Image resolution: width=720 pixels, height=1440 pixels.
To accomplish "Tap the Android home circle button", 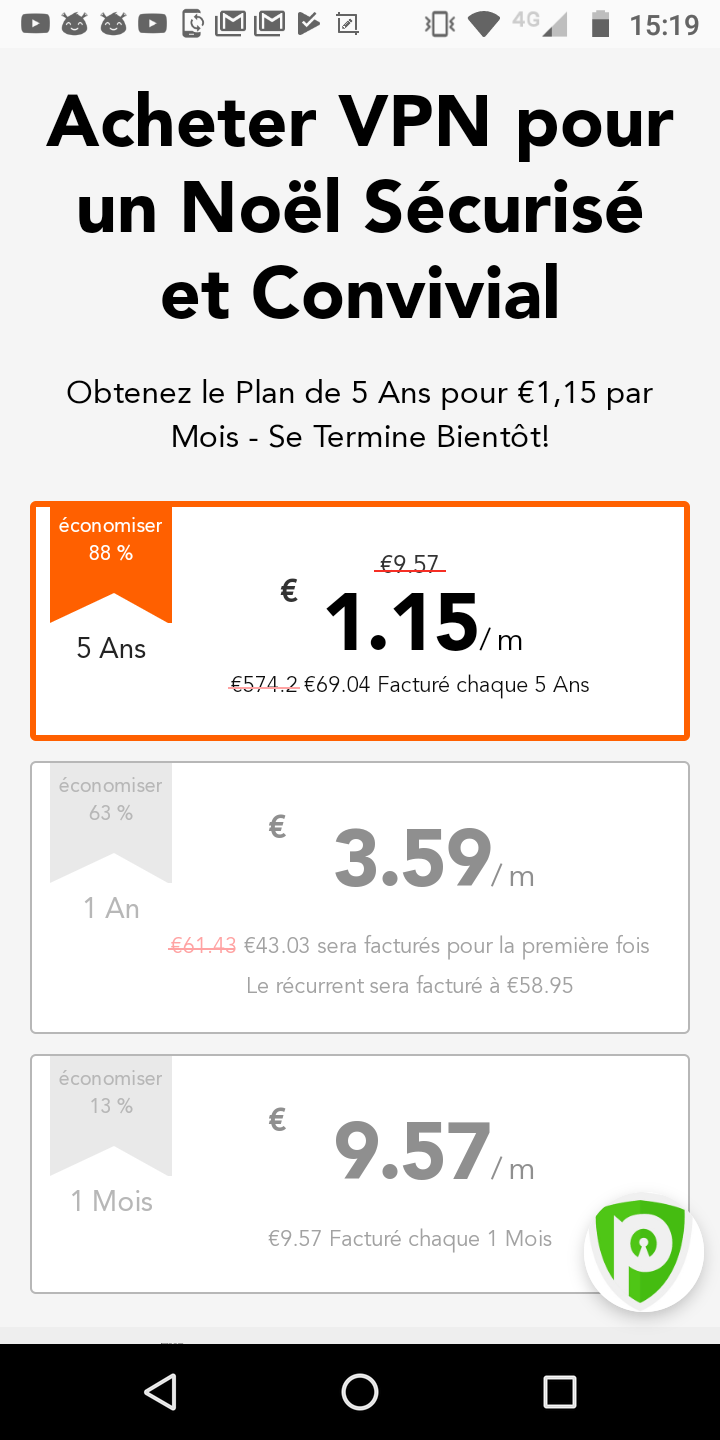I will (x=360, y=1391).
